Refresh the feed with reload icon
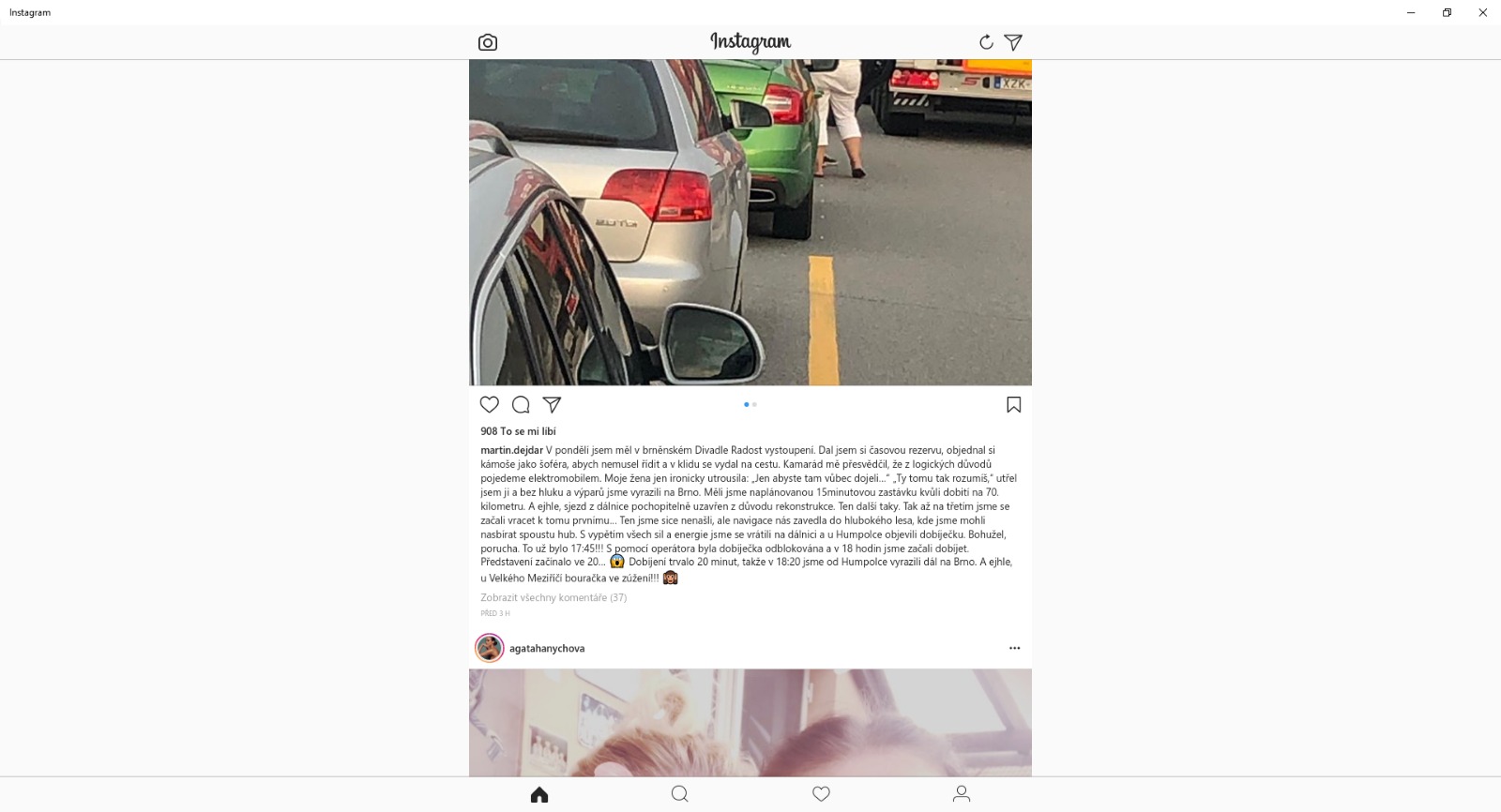The width and height of the screenshot is (1501, 812). [986, 42]
